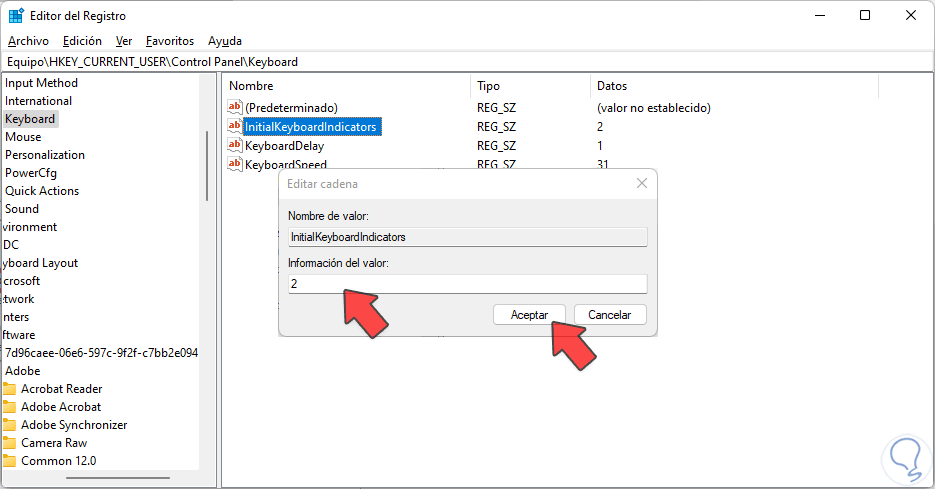Maximize the Registry Editor window
935x489 pixels.
[865, 16]
